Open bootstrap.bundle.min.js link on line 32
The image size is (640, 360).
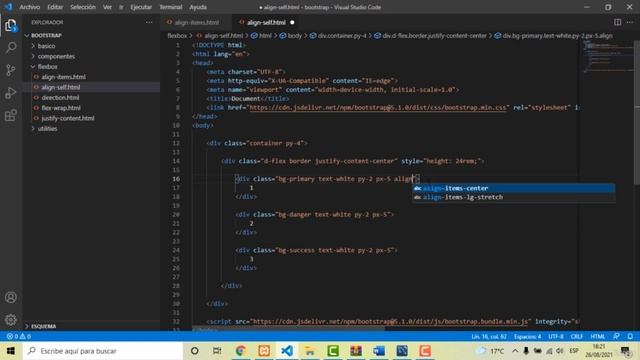[x=391, y=322]
